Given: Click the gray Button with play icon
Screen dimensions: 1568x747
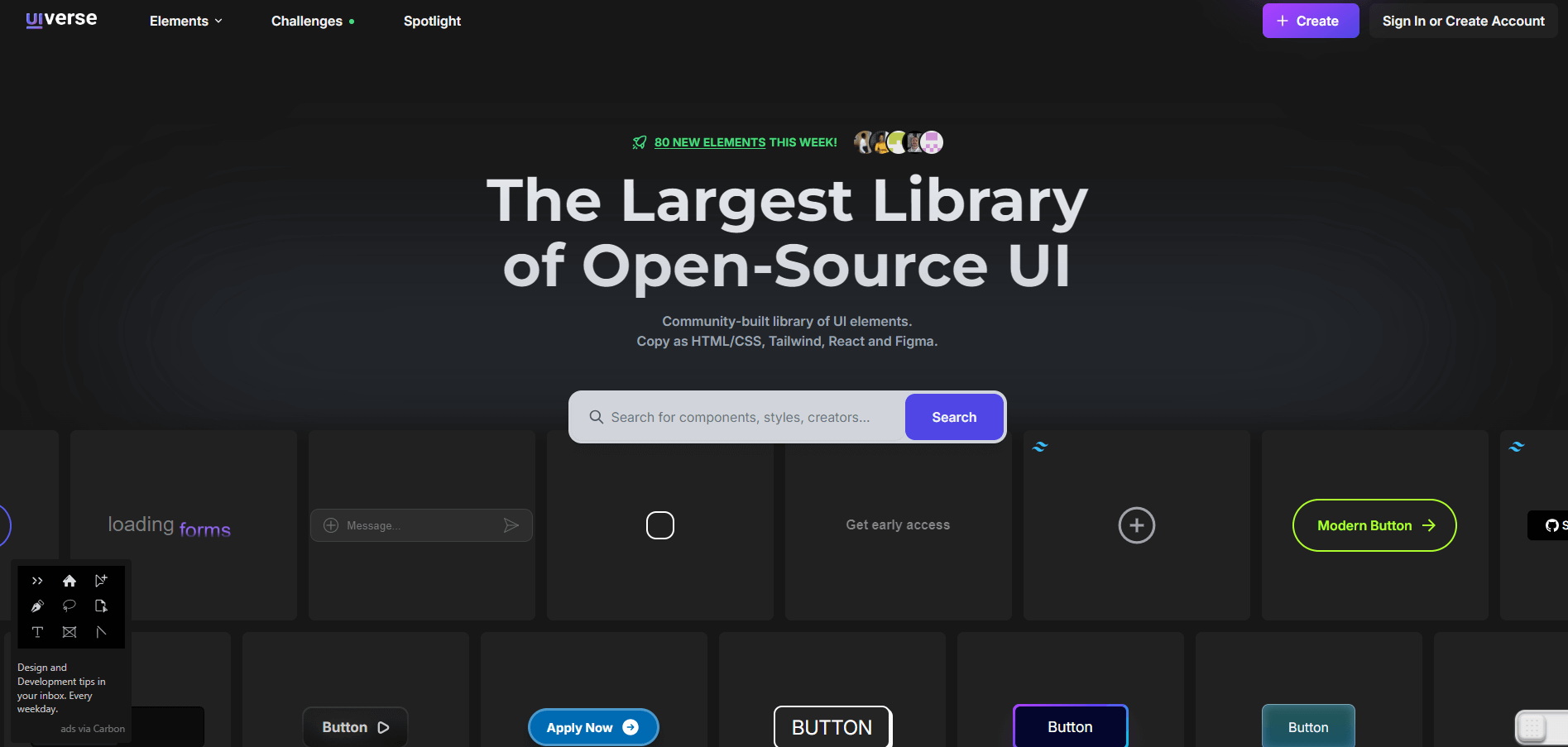Looking at the screenshot, I should click(356, 727).
